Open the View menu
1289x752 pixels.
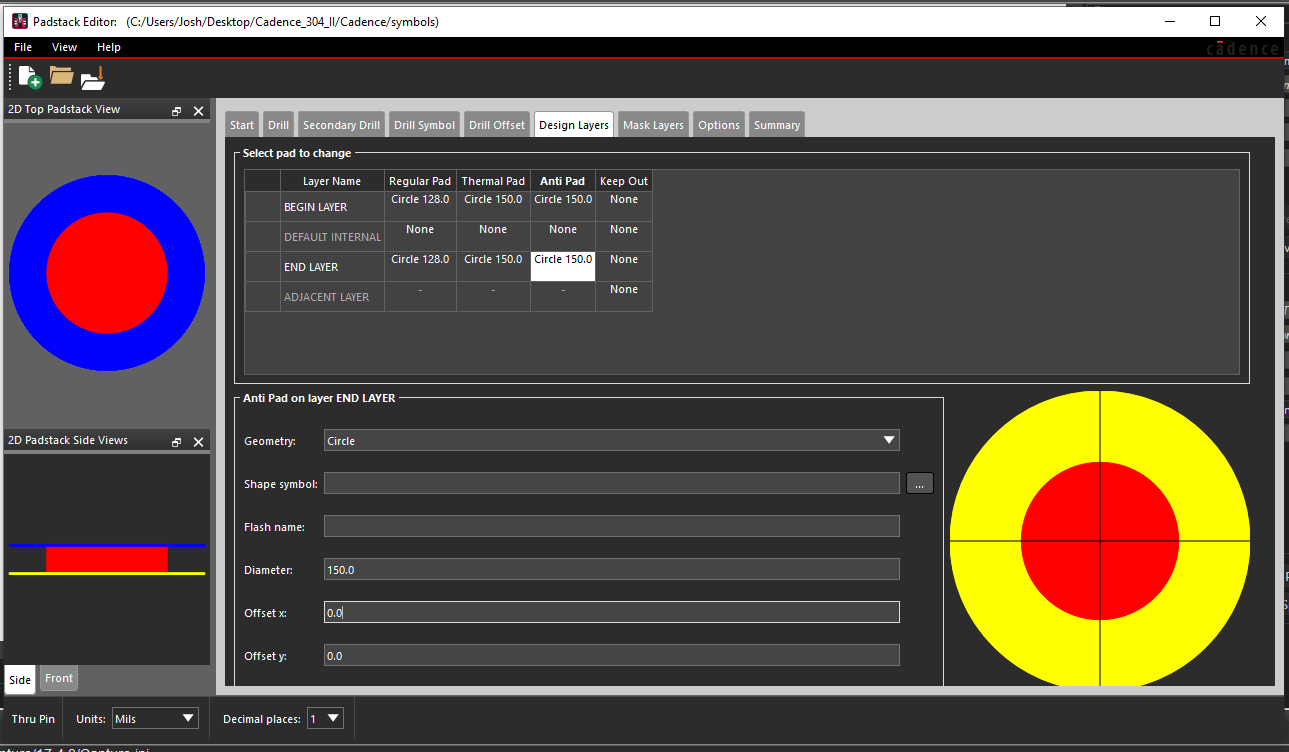click(65, 47)
